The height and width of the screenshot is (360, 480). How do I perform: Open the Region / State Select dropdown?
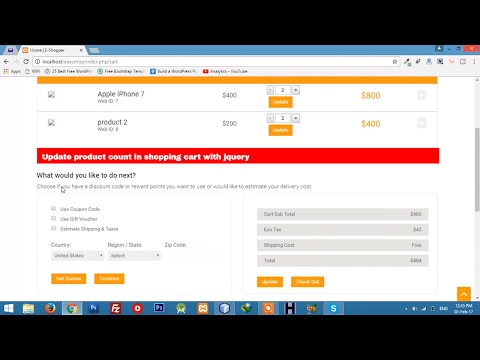point(134,256)
